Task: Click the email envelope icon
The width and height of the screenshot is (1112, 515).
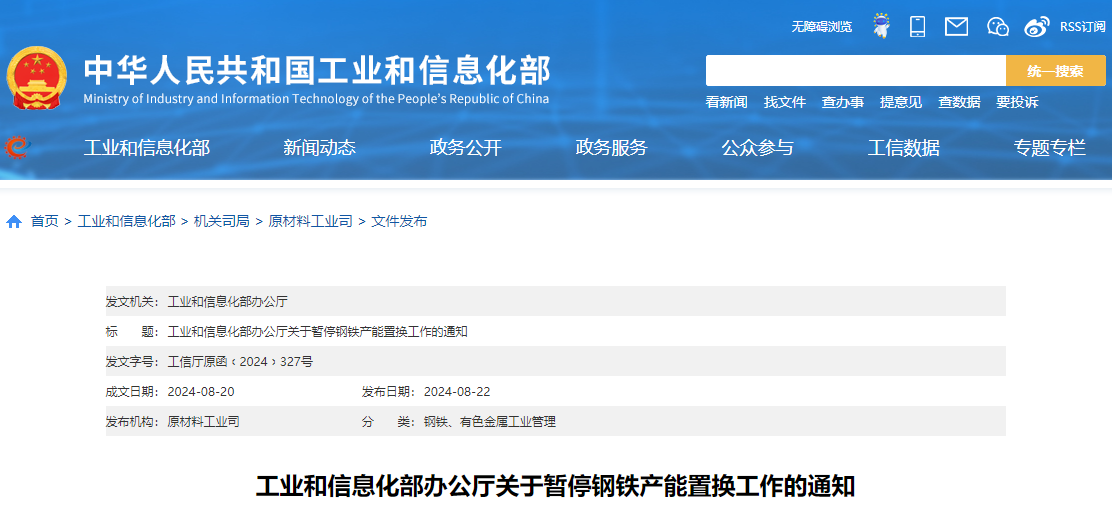Action: tap(956, 26)
